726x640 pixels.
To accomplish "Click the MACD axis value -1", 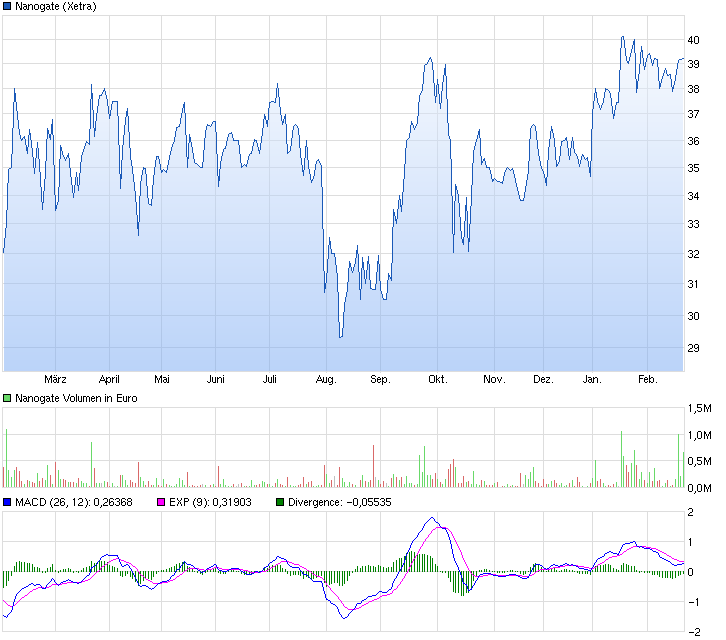I will (693, 602).
